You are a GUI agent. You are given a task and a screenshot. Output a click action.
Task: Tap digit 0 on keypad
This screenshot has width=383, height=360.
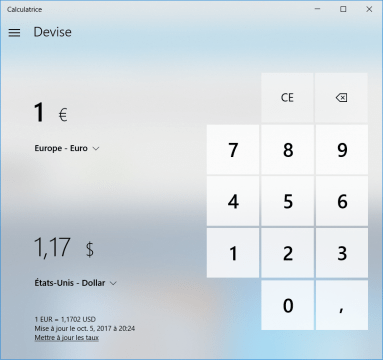tap(287, 305)
